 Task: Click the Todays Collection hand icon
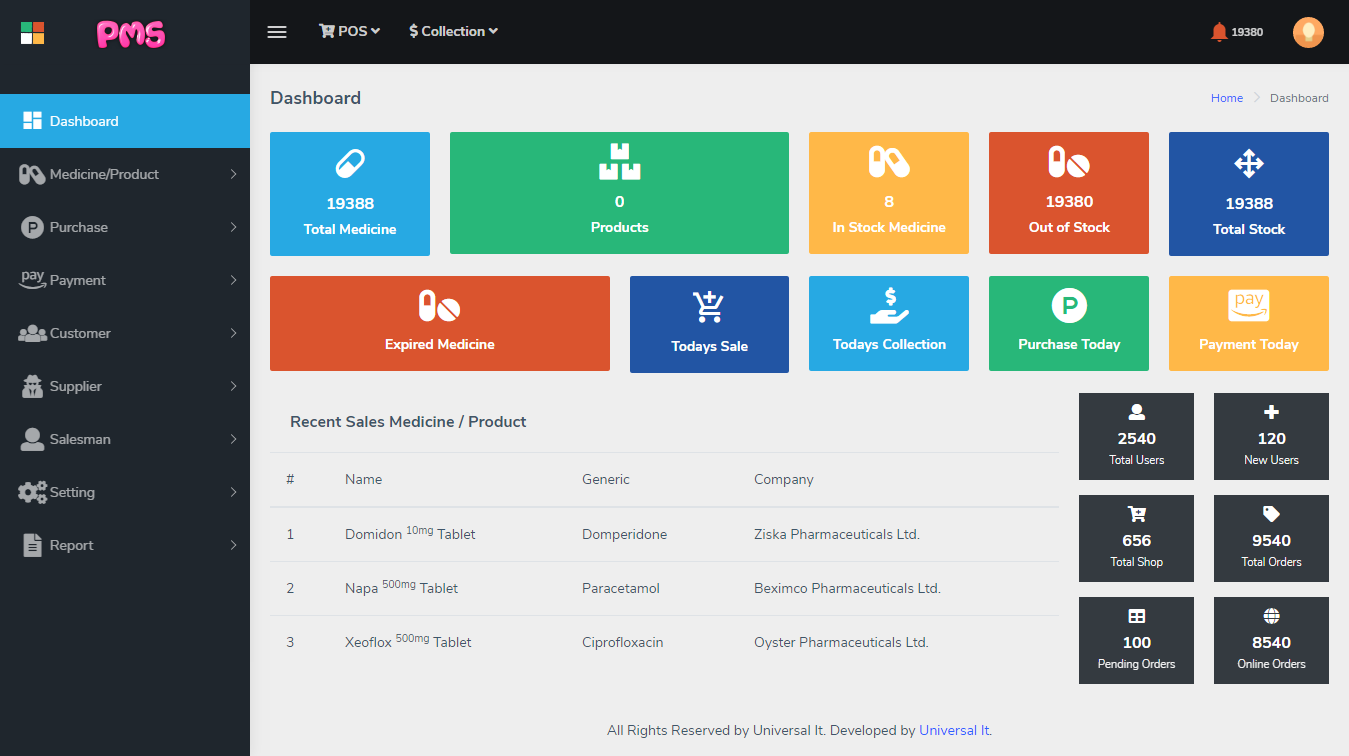tap(888, 305)
